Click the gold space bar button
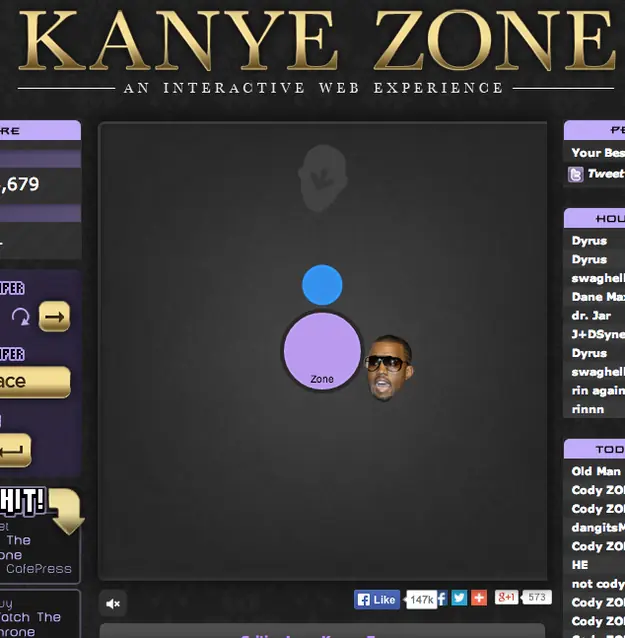Viewport: 625px width, 638px height. coord(35,382)
